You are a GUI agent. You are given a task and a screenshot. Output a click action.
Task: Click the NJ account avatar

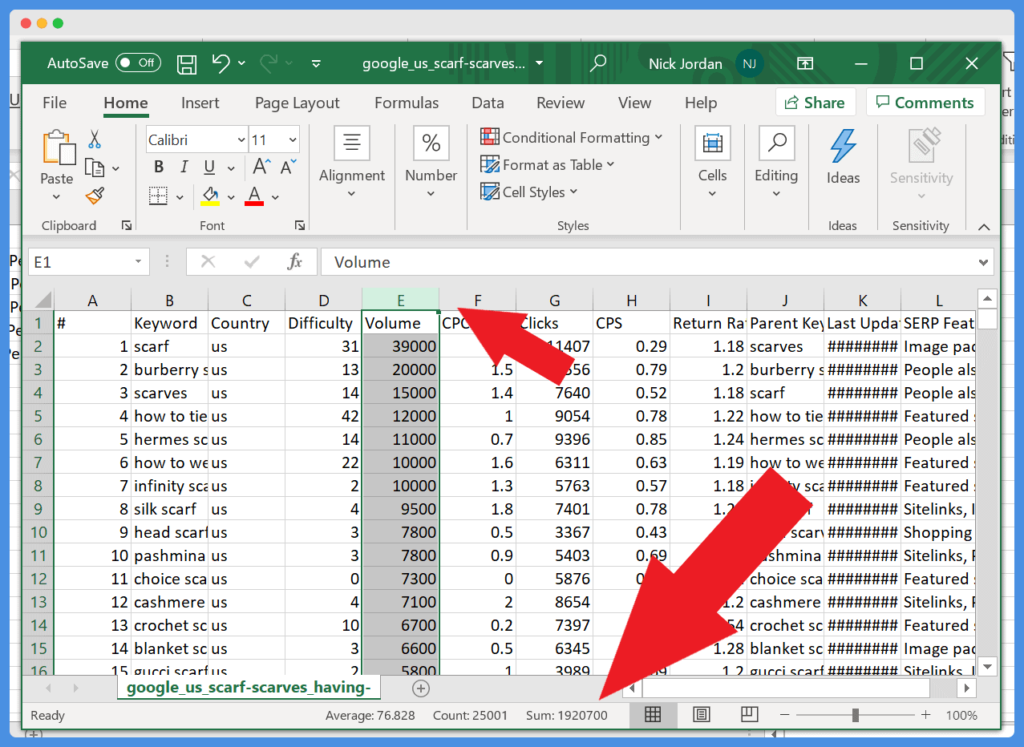tap(749, 63)
